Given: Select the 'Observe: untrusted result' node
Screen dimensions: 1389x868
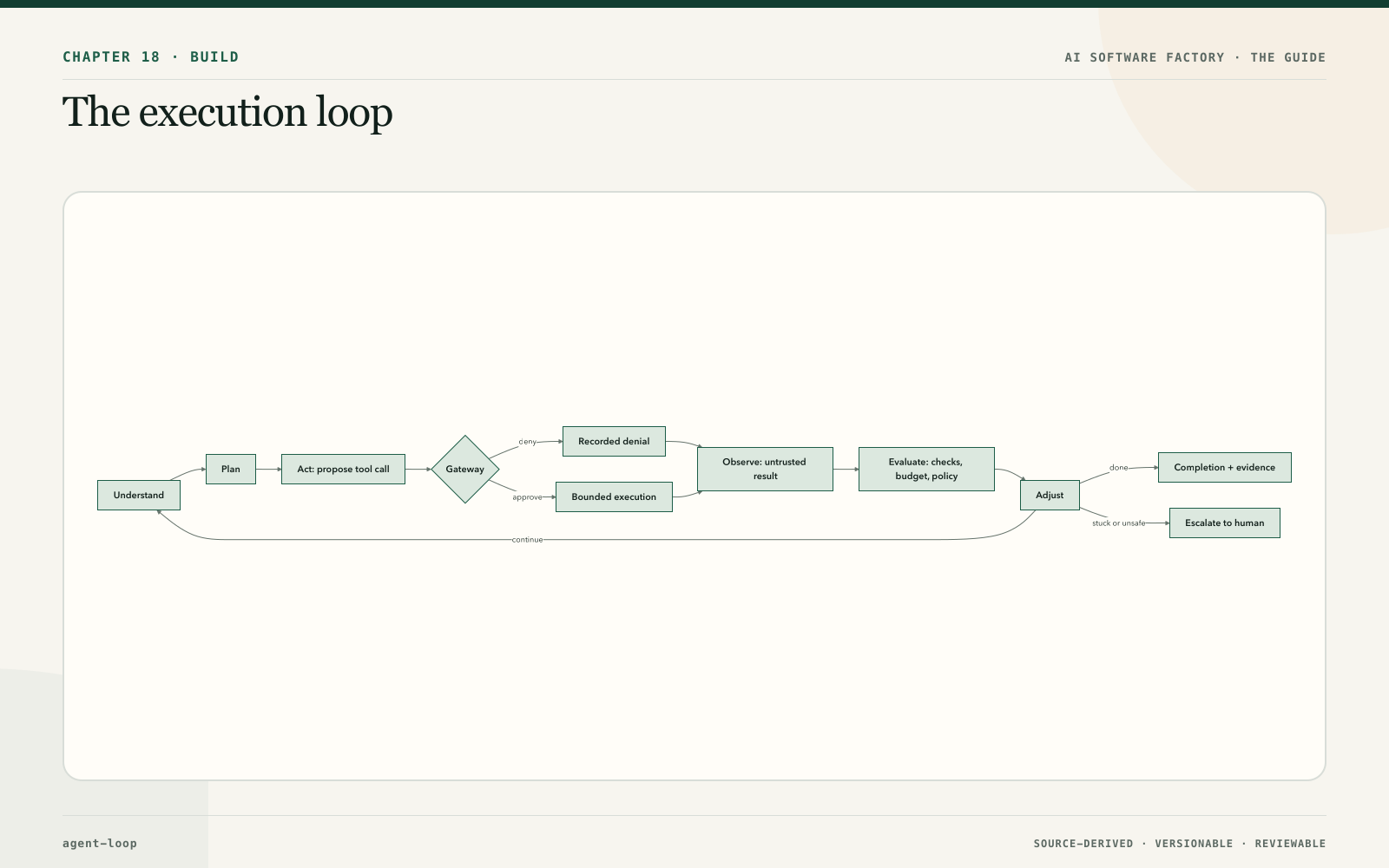Looking at the screenshot, I should (765, 469).
